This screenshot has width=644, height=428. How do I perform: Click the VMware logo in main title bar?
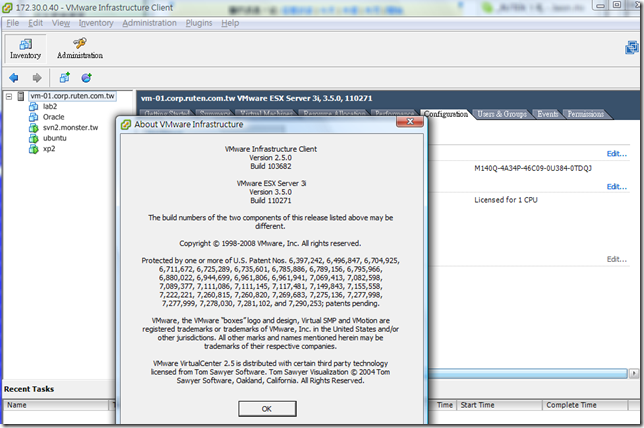[7, 7]
